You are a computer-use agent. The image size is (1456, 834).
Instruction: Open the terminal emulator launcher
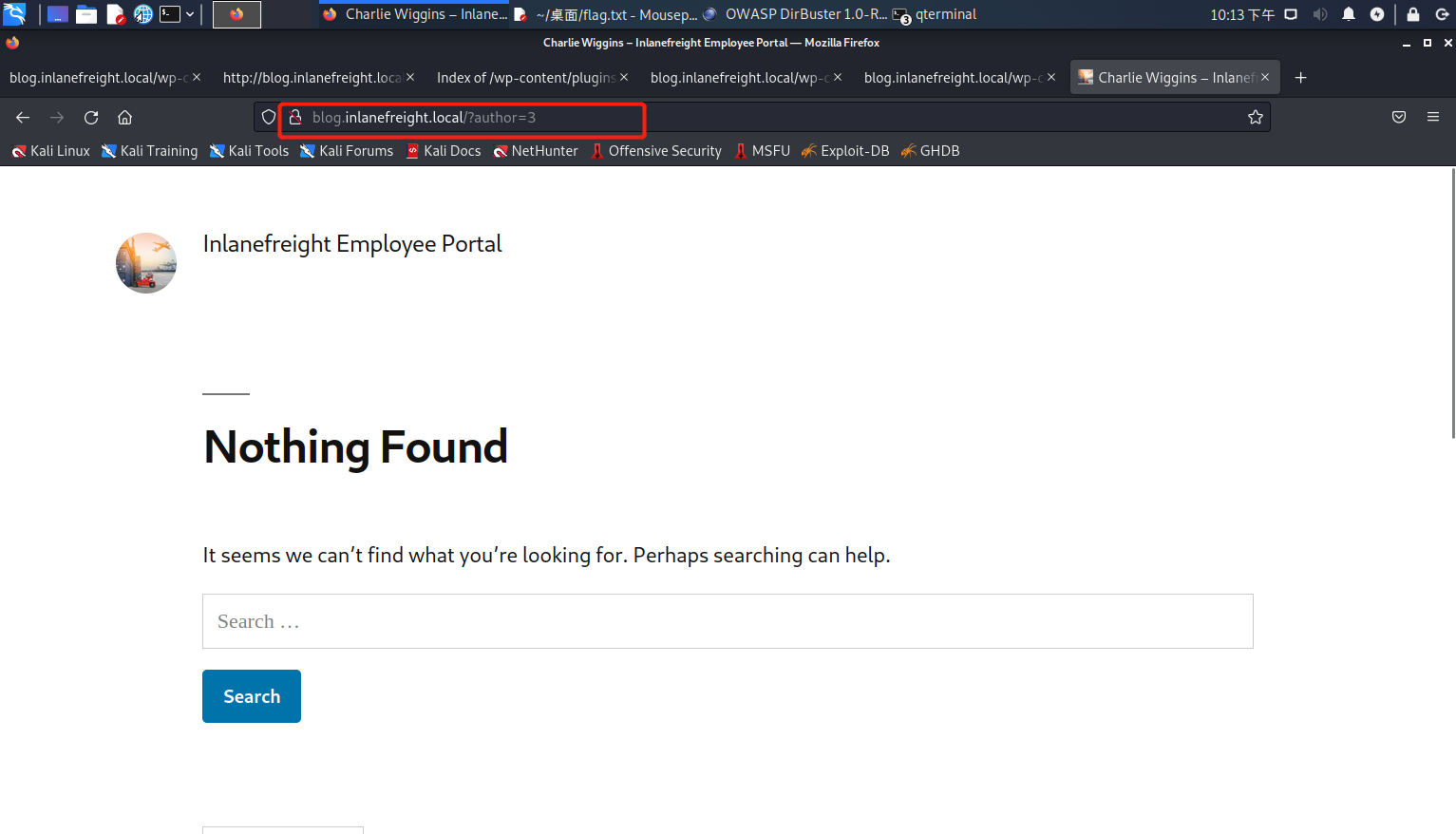pos(170,14)
